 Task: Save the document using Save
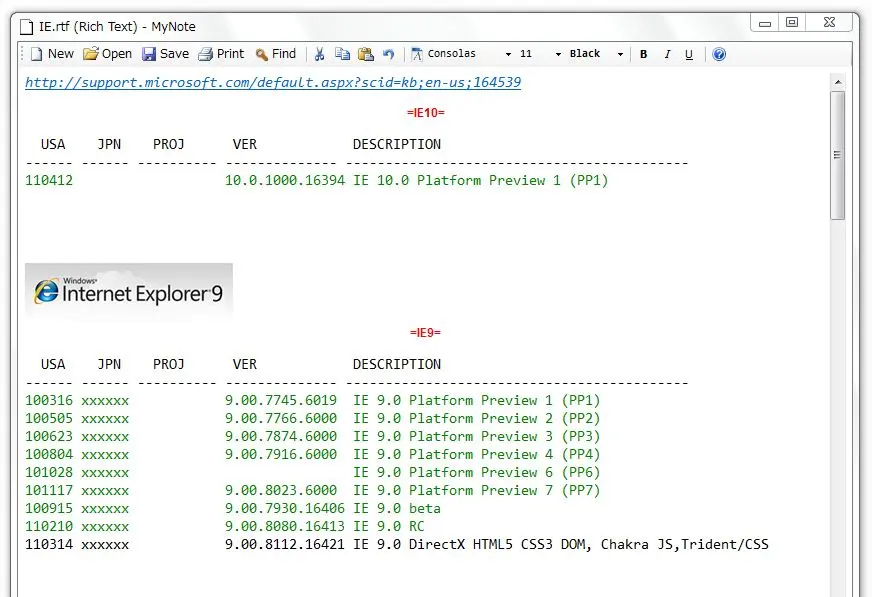click(x=165, y=54)
